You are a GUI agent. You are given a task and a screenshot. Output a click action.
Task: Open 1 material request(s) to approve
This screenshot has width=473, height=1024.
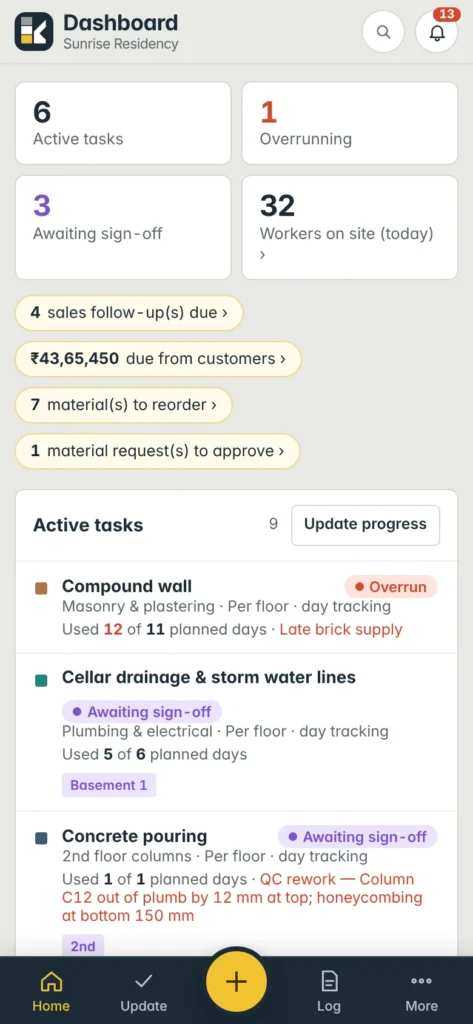pyautogui.click(x=157, y=451)
